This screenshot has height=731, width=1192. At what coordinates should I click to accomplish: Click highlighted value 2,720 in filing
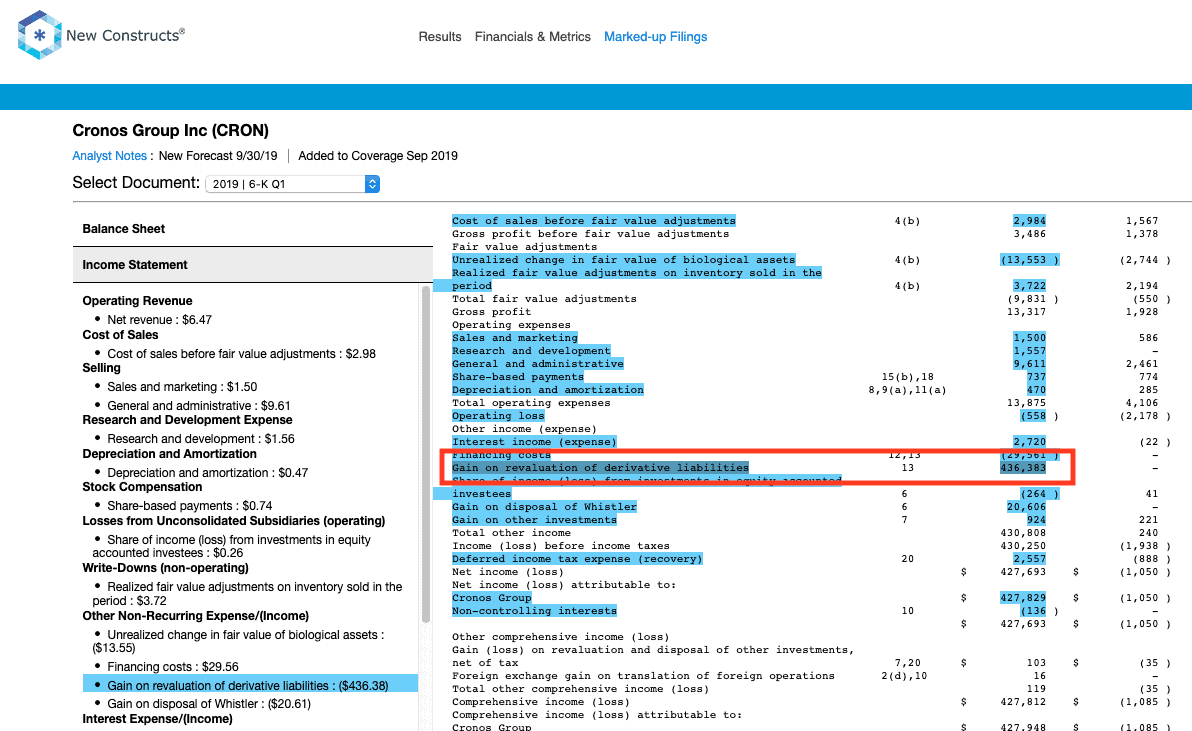coord(1029,442)
